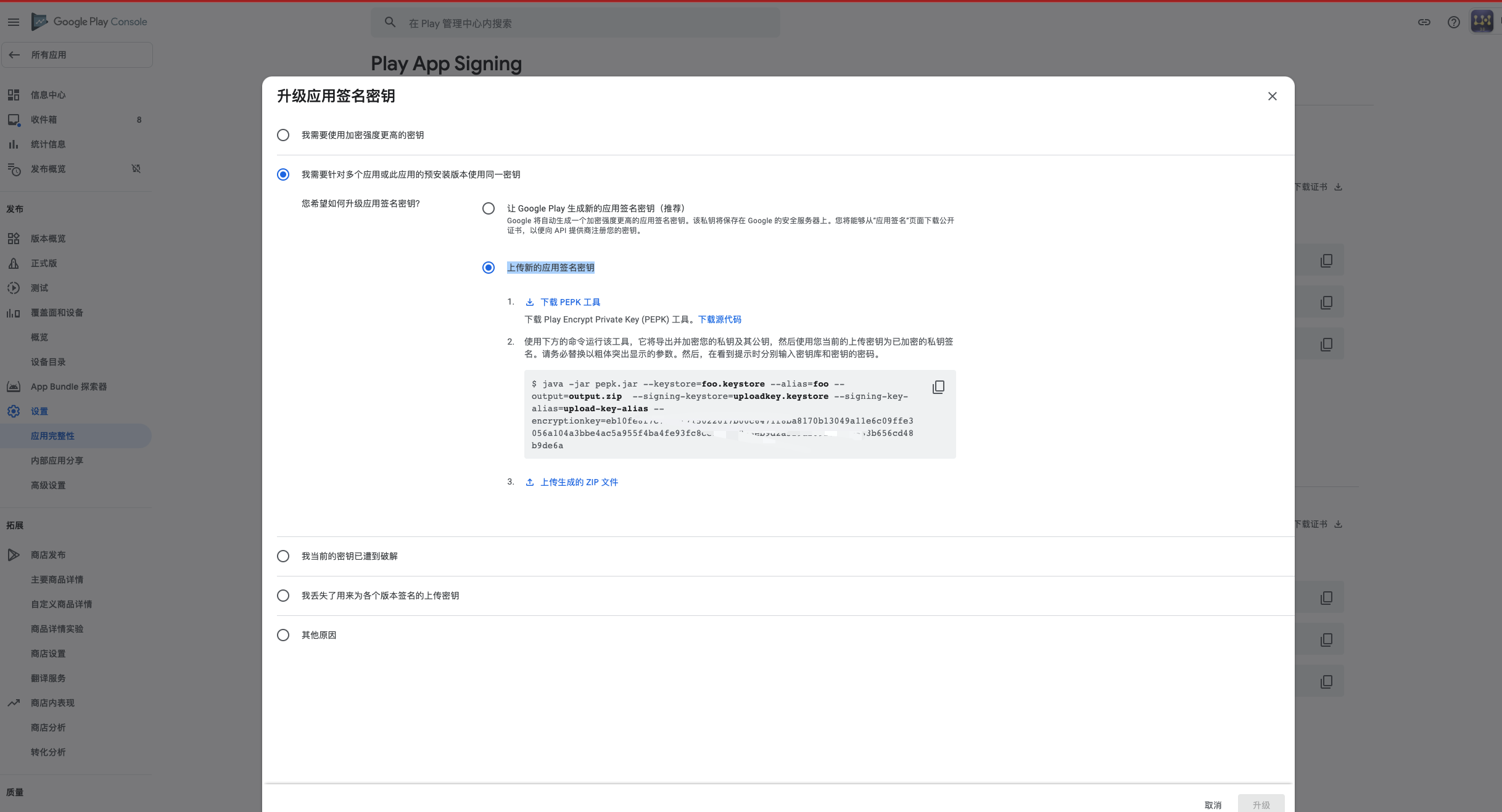1502x812 pixels.
Task: Choose 上传新的应用签名密钥 radio option
Action: pos(489,268)
